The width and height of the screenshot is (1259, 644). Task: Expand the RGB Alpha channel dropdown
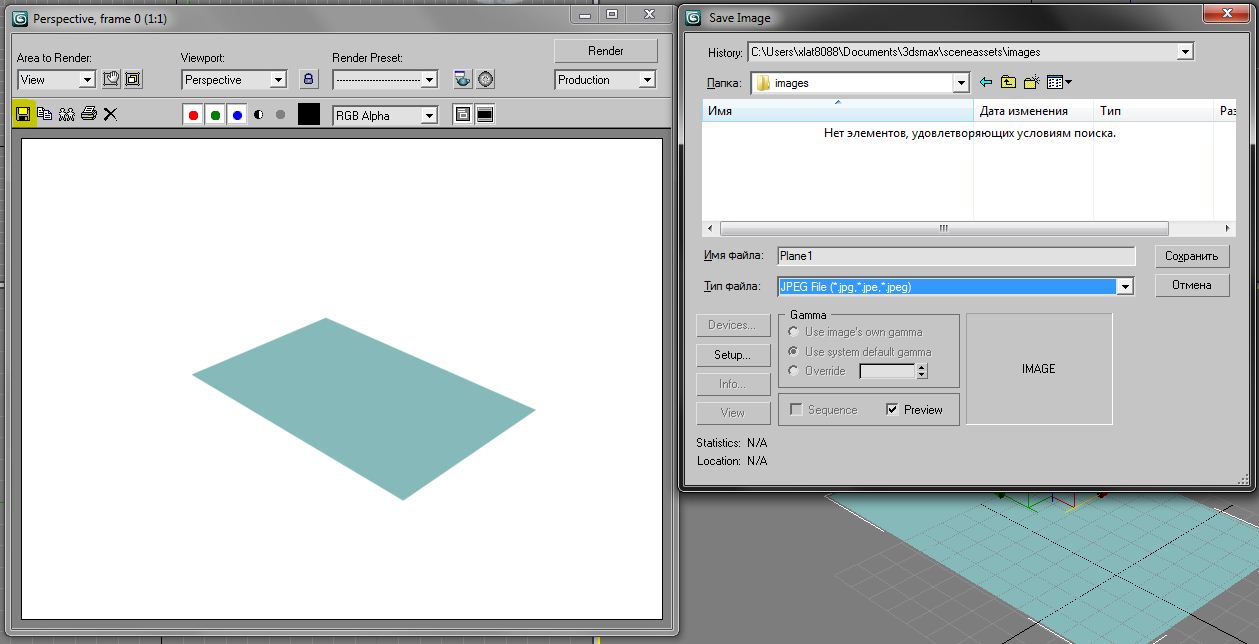click(x=428, y=116)
